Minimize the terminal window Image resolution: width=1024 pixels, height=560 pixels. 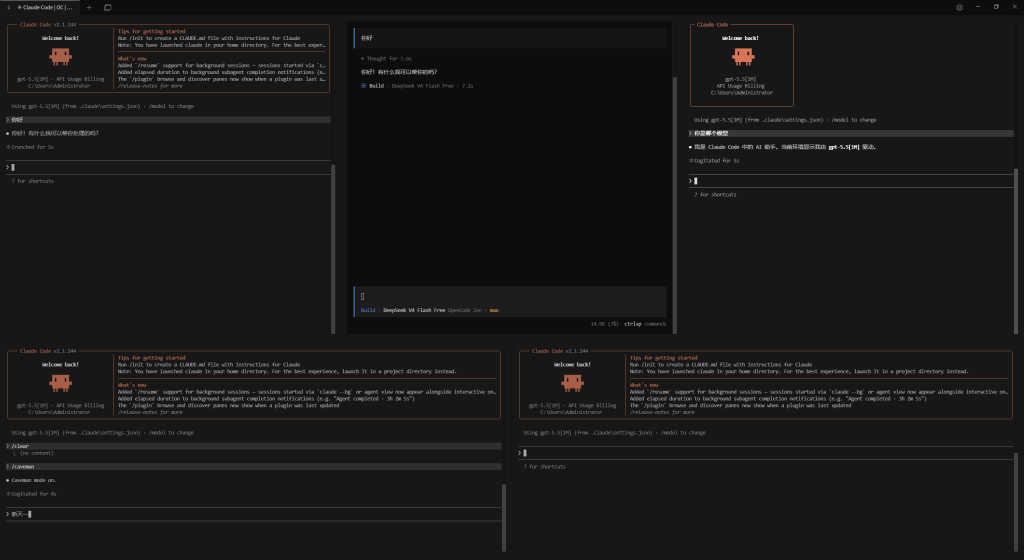click(x=978, y=7)
